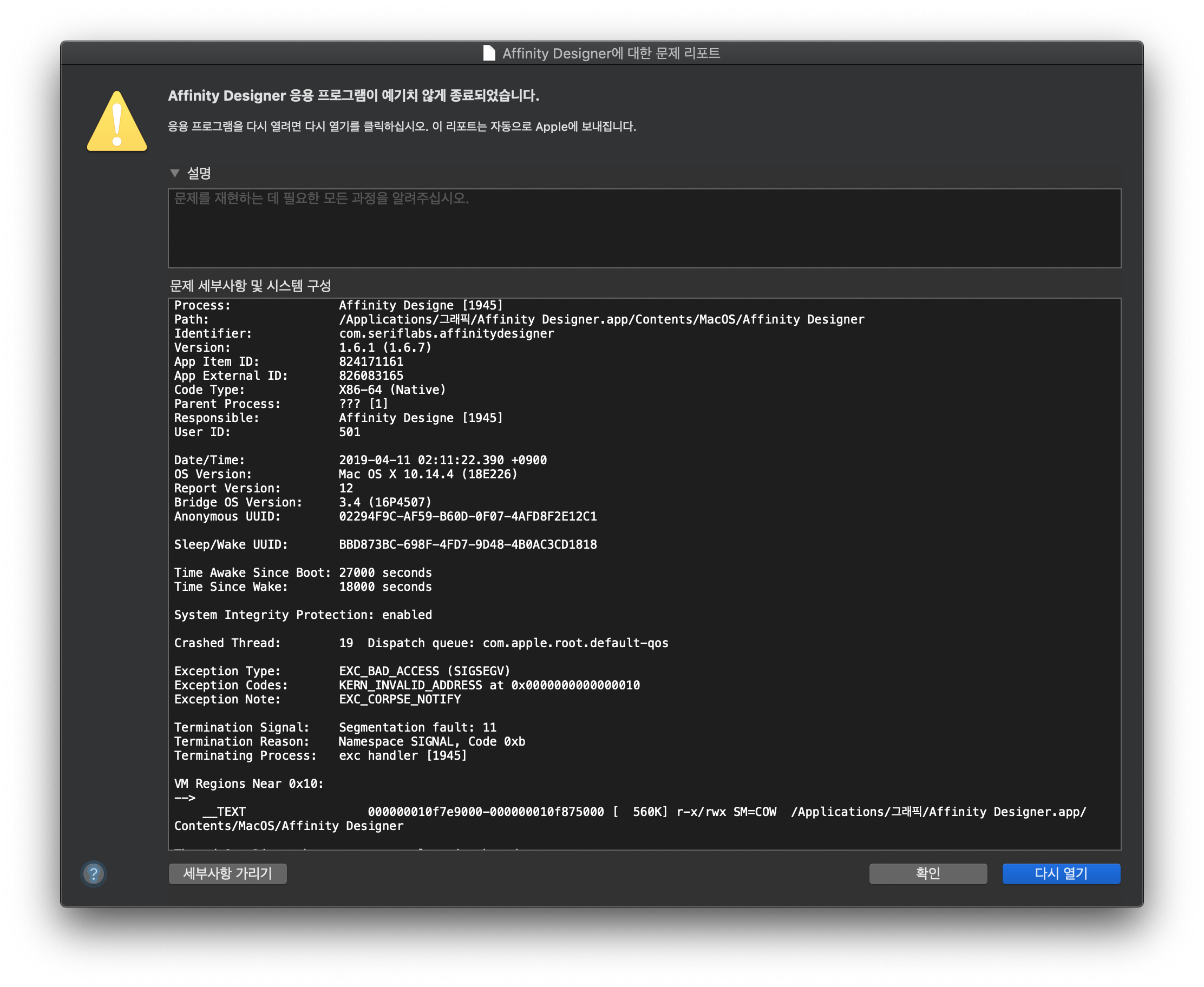Click the 설명 label text
This screenshot has height=987, width=1204.
(x=199, y=173)
